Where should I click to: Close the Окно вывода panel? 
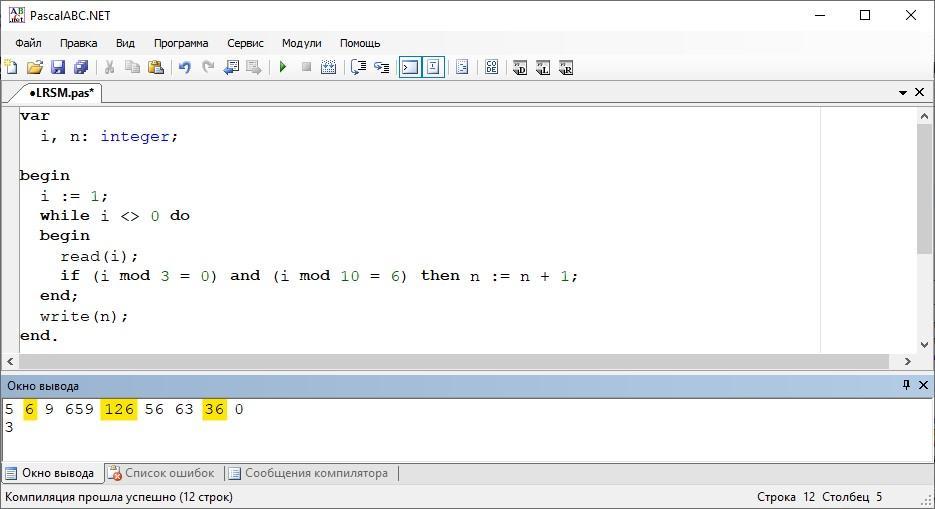(x=923, y=385)
